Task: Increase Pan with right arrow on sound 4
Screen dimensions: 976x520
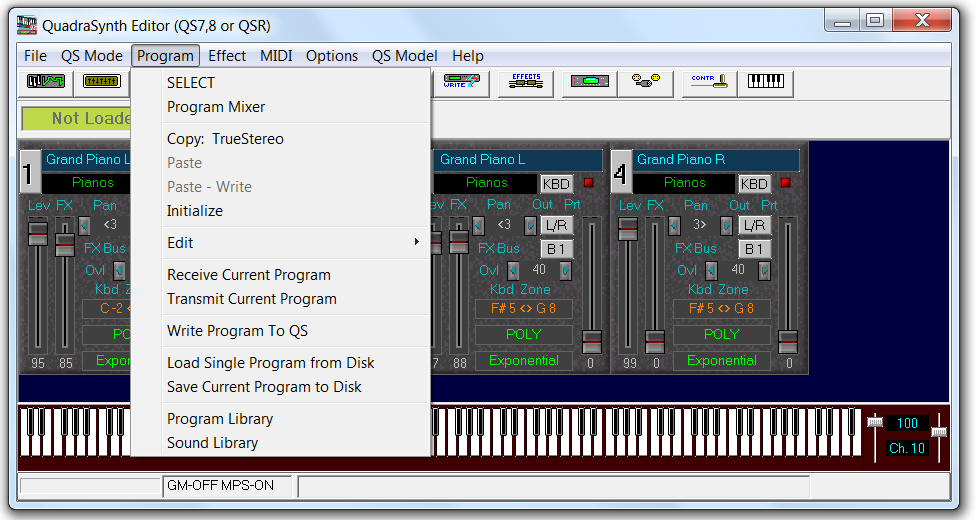Action: (x=726, y=226)
